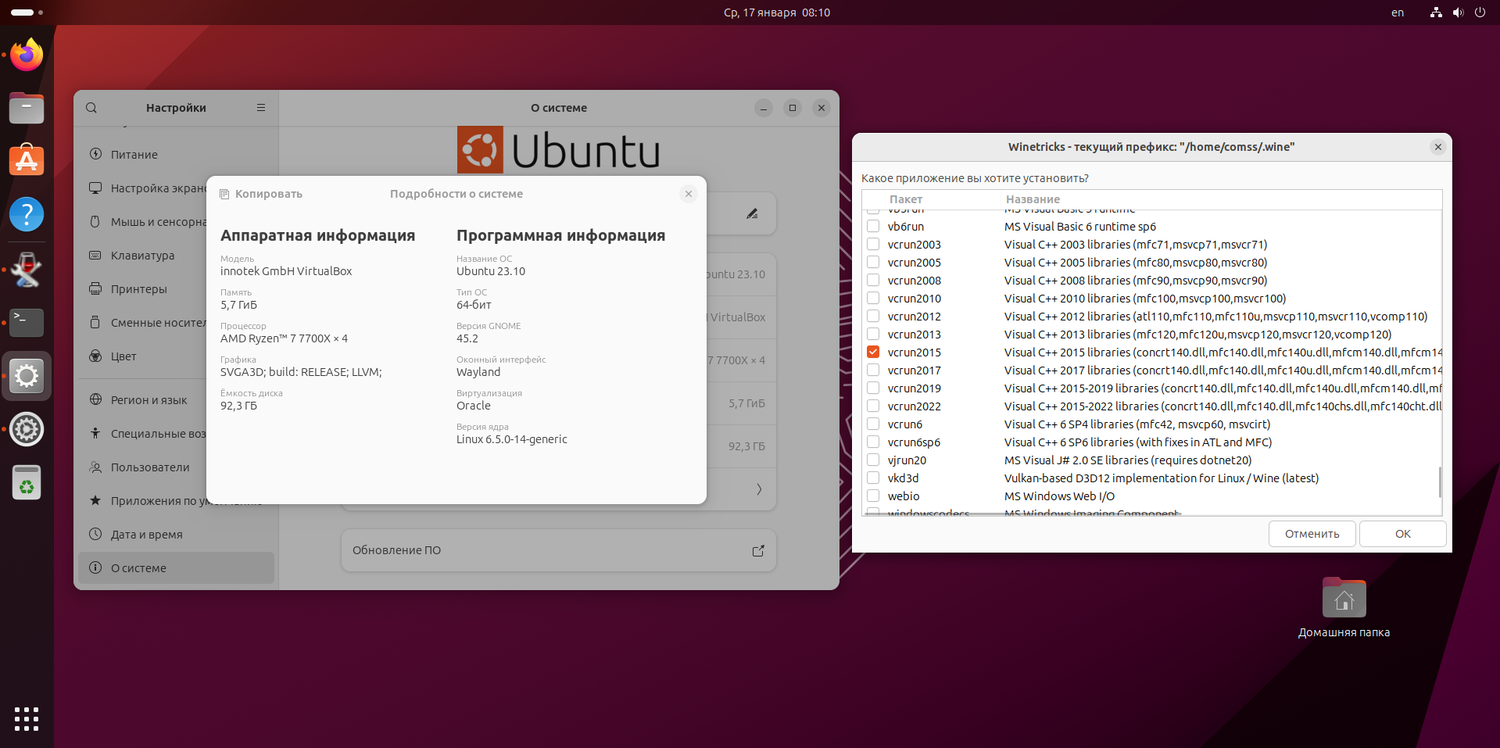1500x748 pixels.
Task: Click the clock icon beside Дата и время
Action: coord(96,534)
